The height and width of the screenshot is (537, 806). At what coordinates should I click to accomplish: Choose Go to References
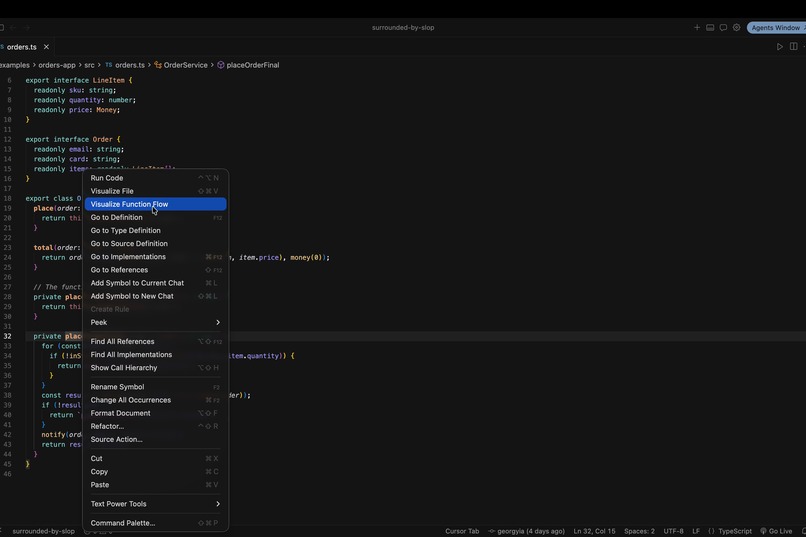(155, 270)
